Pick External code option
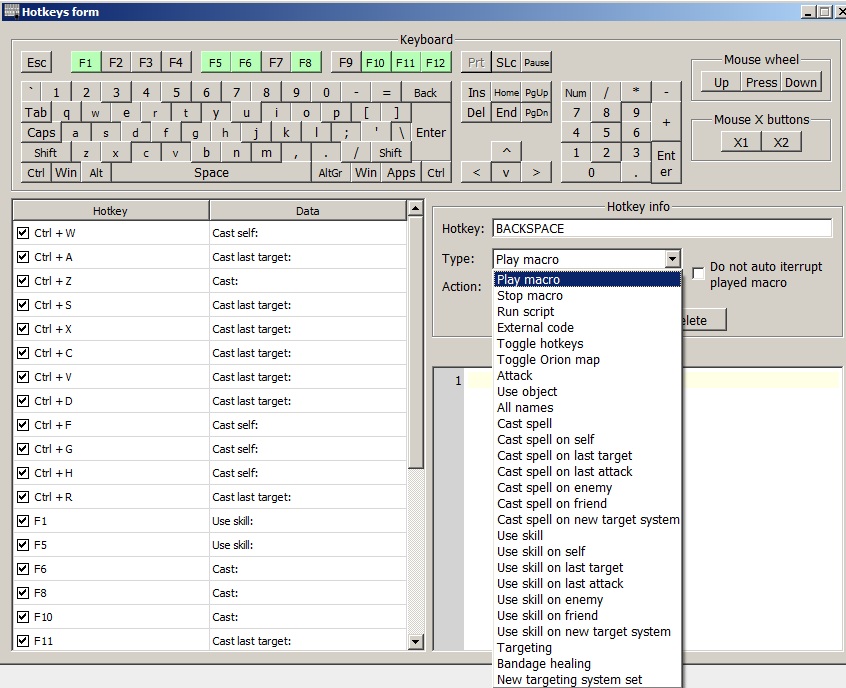 [587, 328]
